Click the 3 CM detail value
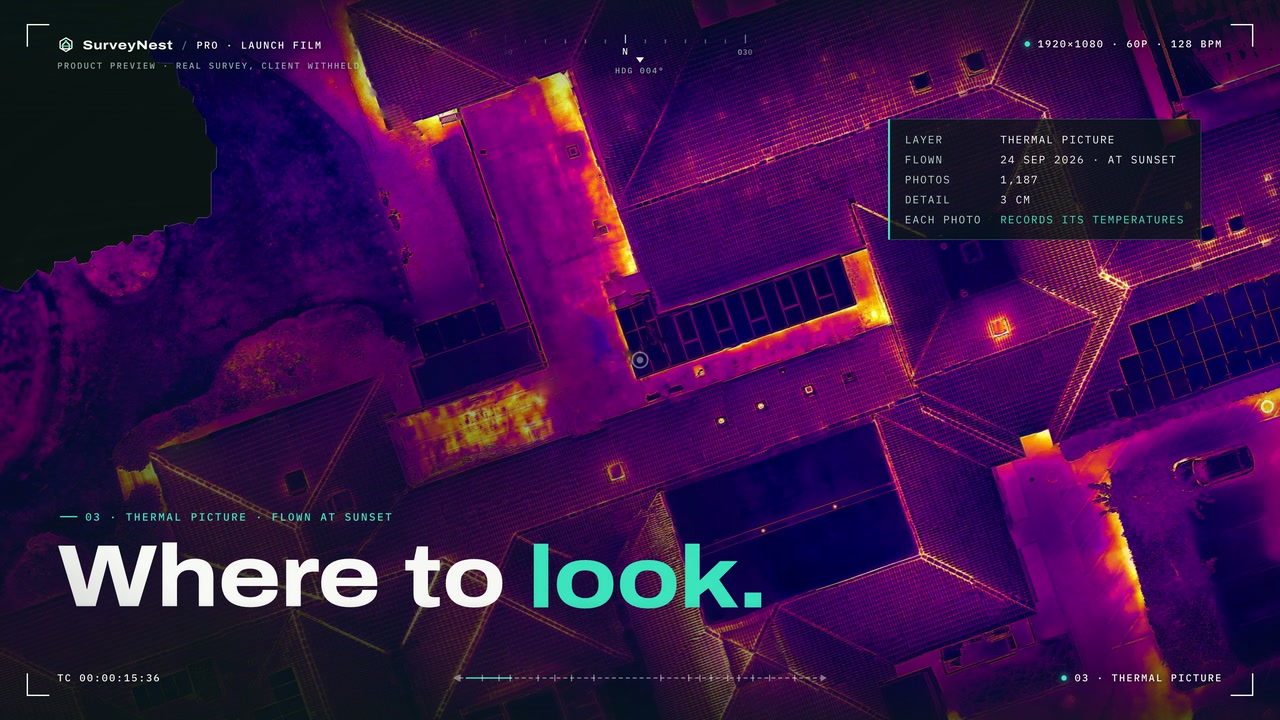This screenshot has width=1280, height=720. [1015, 200]
